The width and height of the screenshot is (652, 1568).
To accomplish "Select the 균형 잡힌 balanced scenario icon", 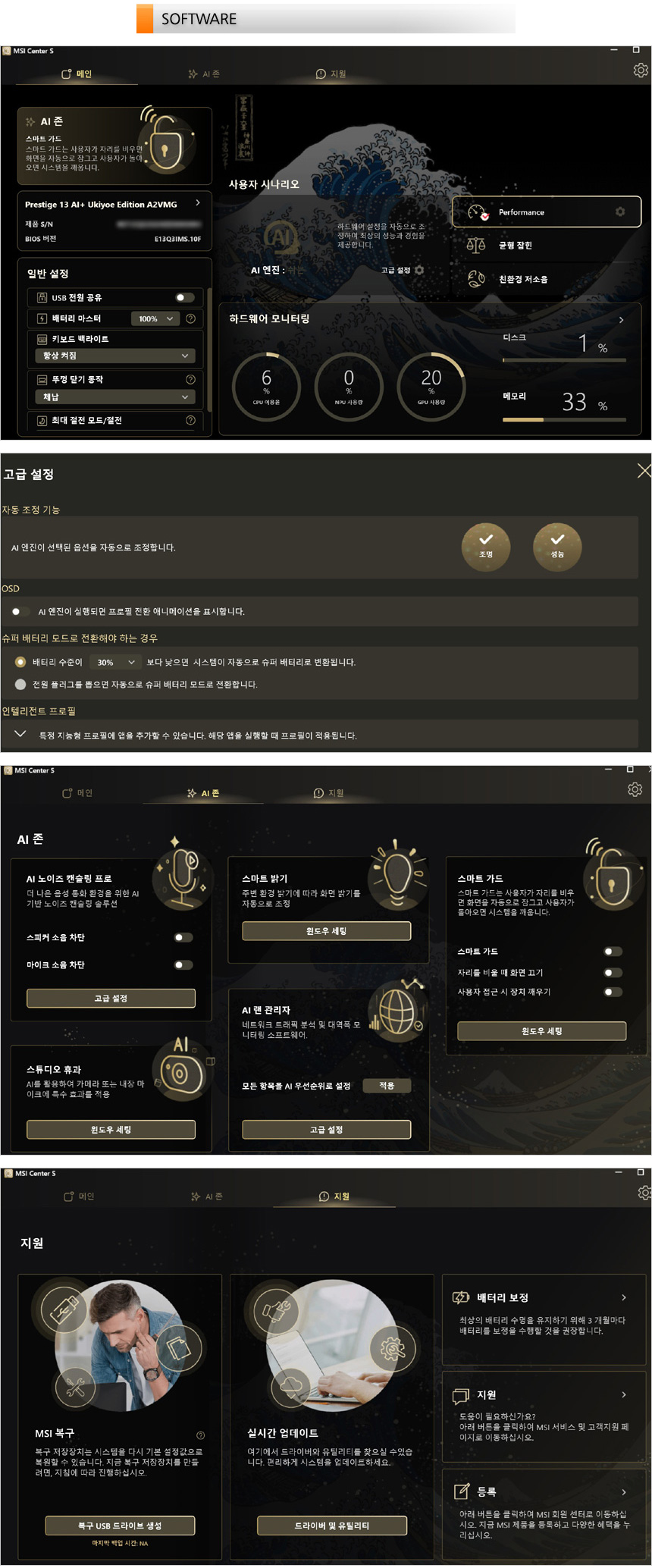I will pyautogui.click(x=476, y=245).
